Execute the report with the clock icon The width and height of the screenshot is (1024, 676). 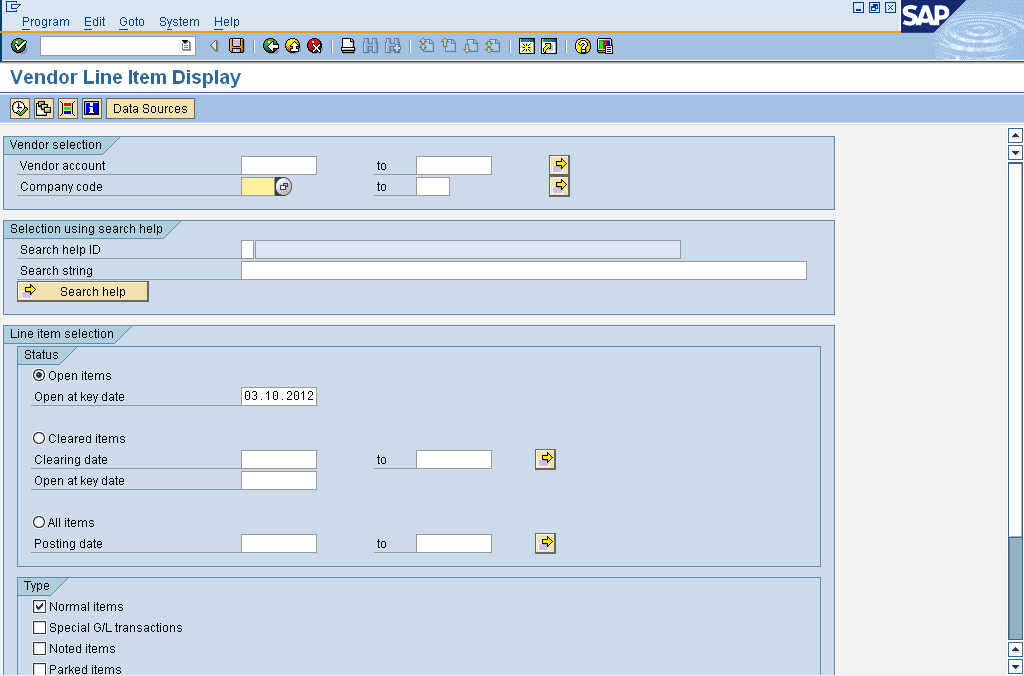tap(18, 108)
